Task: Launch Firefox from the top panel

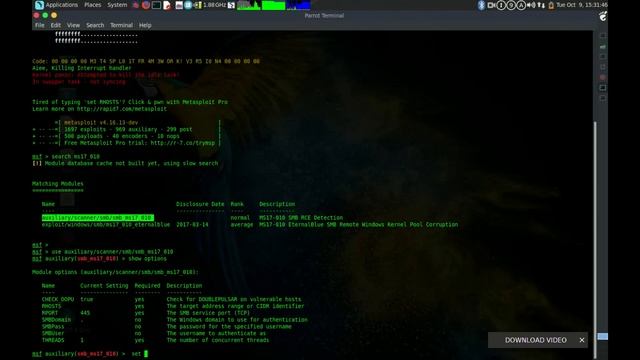Action: [146, 5]
